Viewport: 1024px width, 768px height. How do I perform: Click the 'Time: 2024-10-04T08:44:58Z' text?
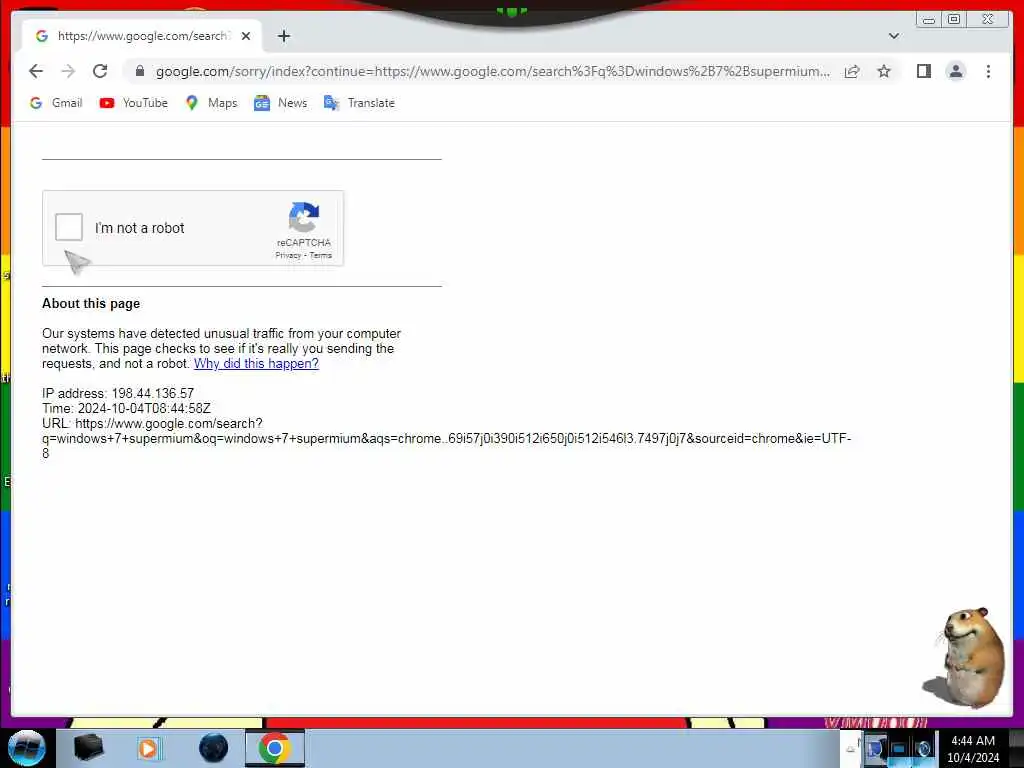[126, 408]
